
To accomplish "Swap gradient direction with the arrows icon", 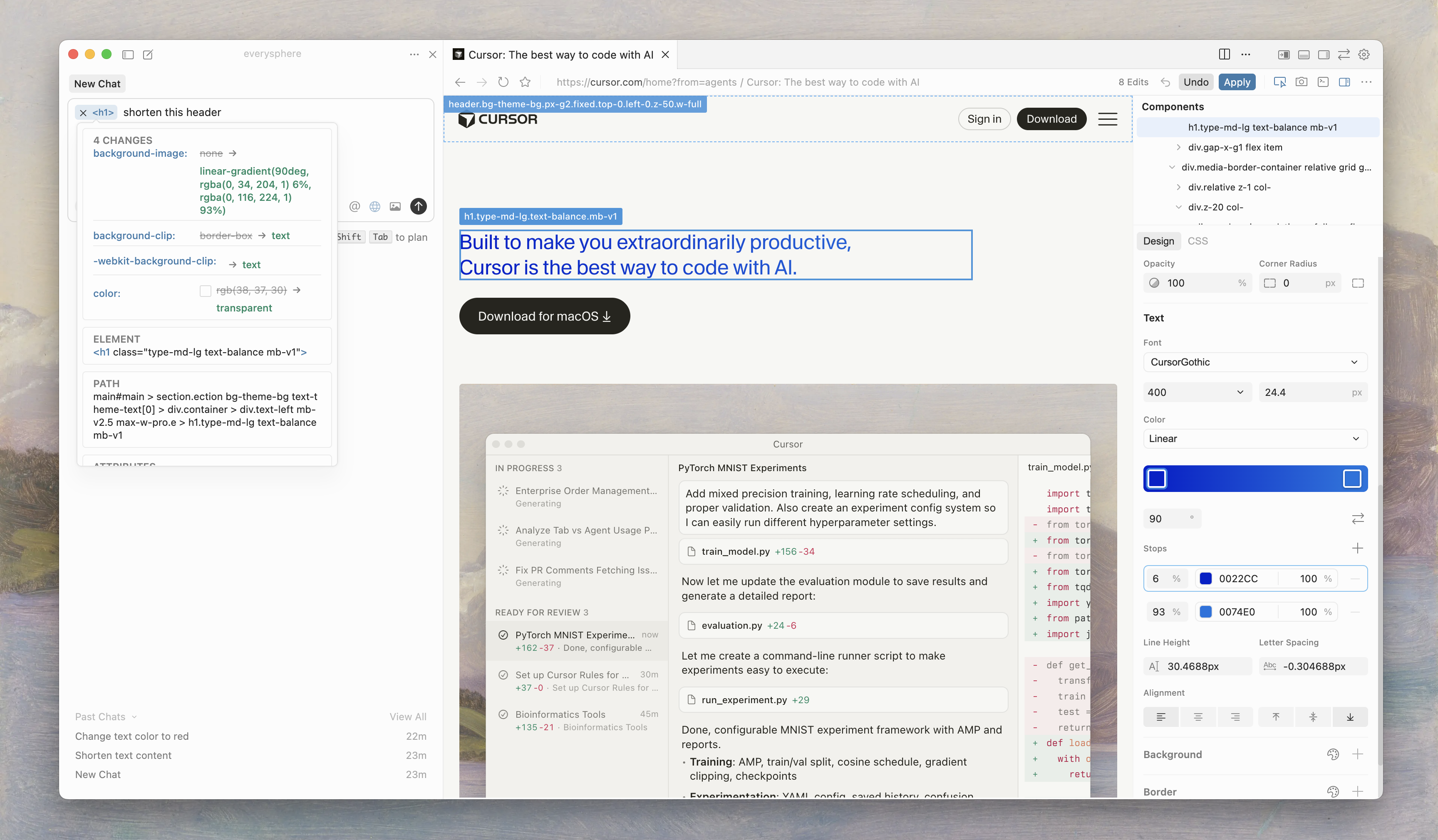I will pos(1358,518).
